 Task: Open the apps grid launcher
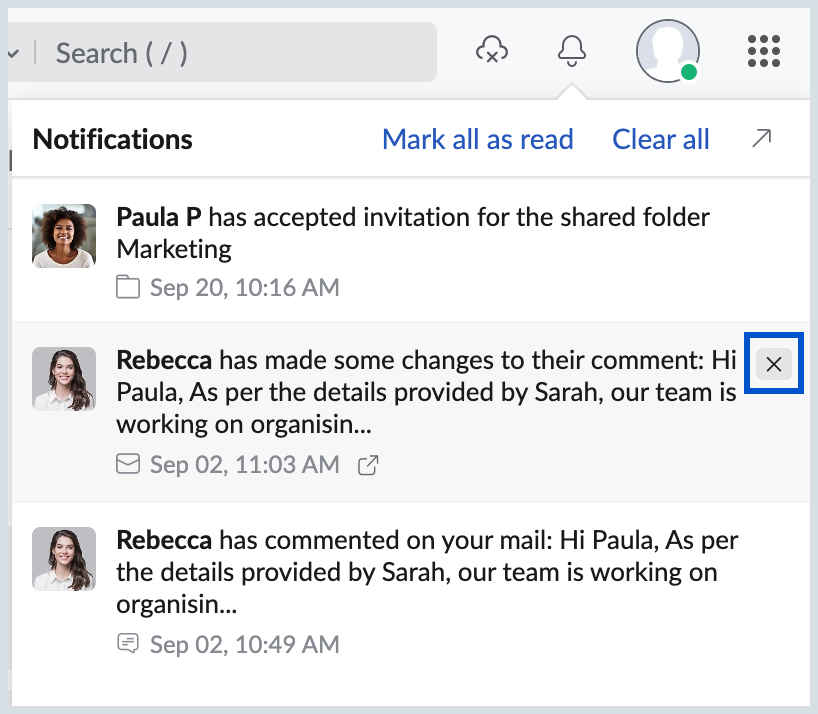click(764, 50)
